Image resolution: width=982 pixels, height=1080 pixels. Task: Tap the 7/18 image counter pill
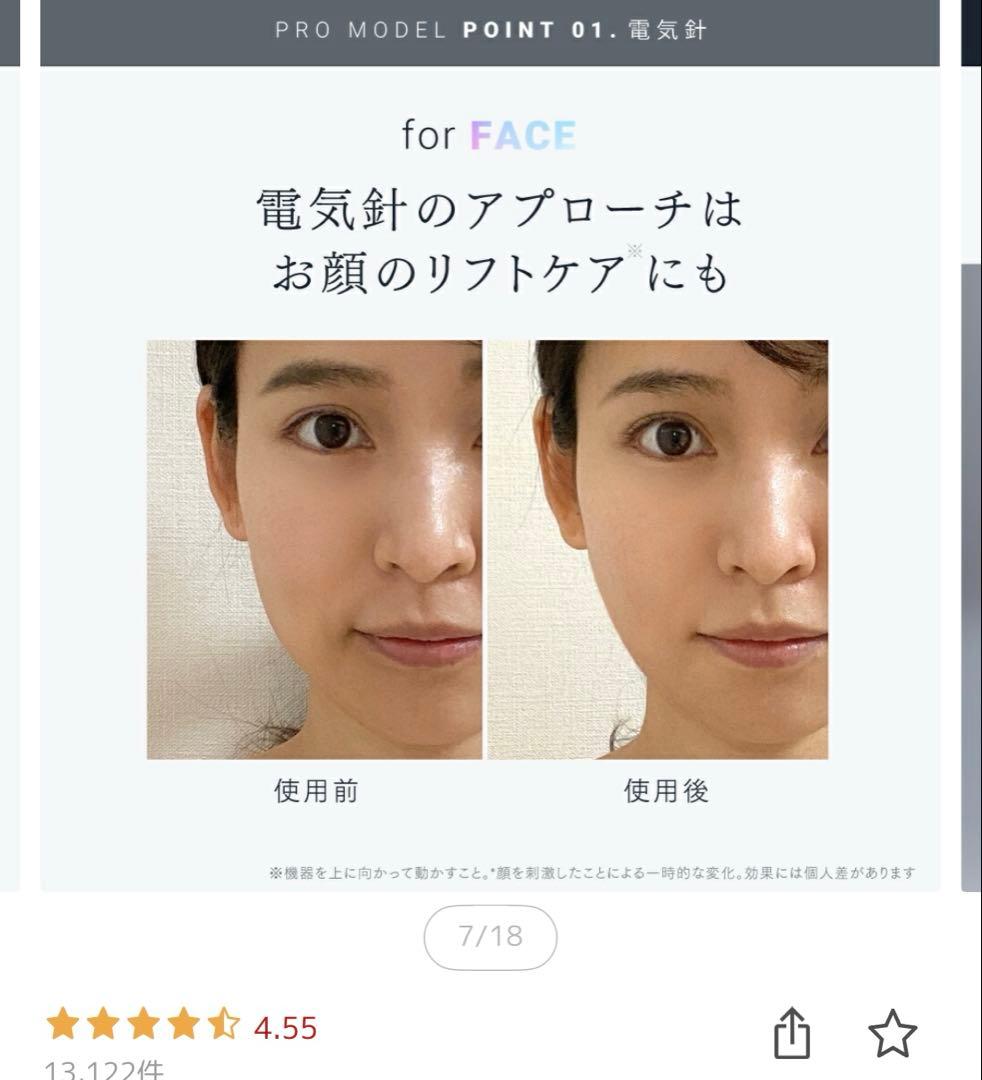(x=491, y=936)
